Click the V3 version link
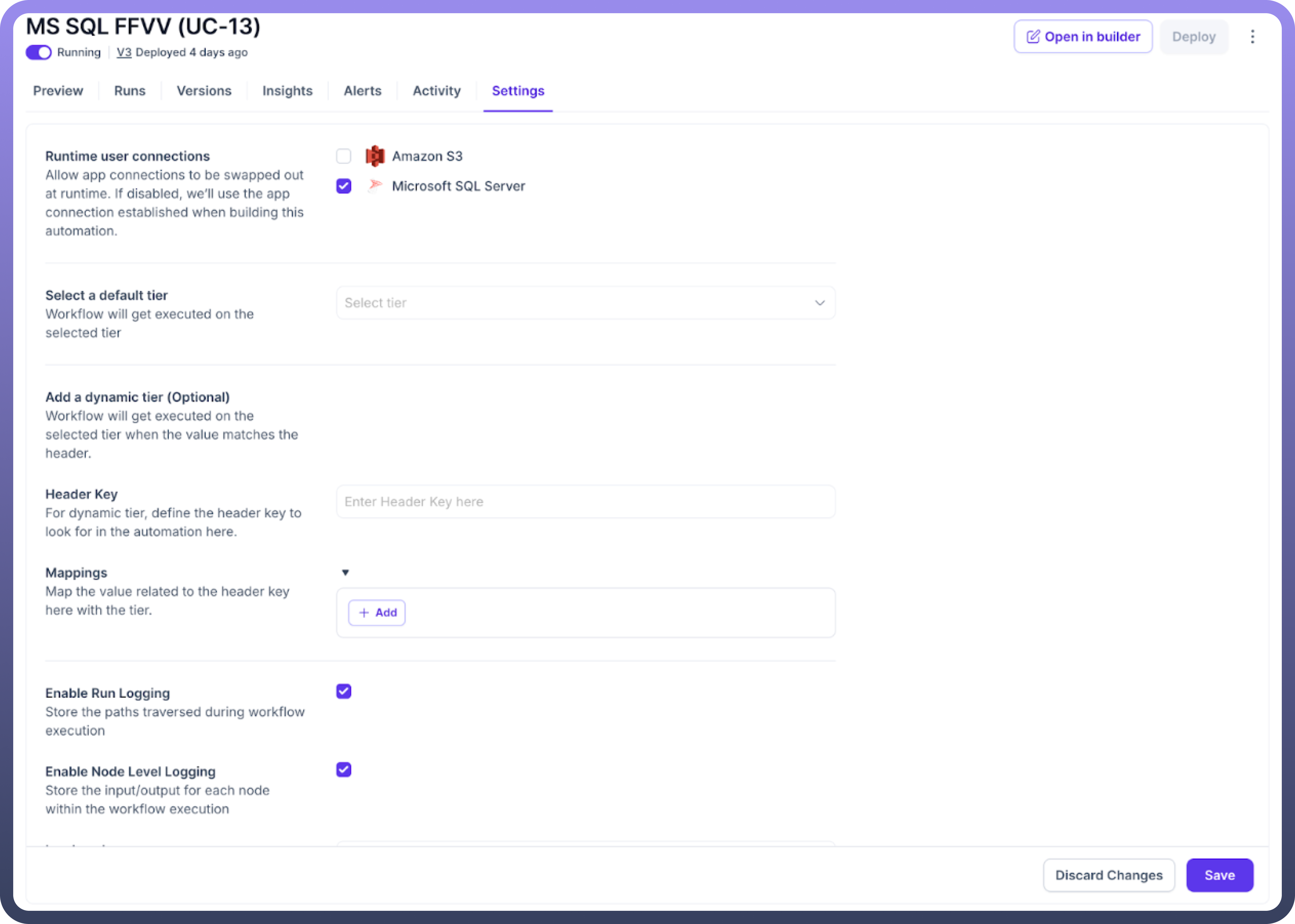This screenshot has width=1295, height=924. 124,53
